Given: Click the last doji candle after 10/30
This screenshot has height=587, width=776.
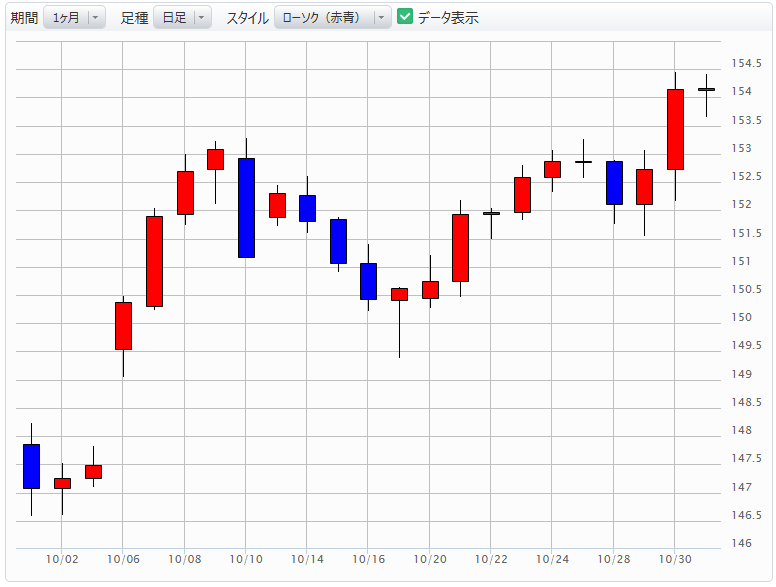Looking at the screenshot, I should tap(706, 90).
